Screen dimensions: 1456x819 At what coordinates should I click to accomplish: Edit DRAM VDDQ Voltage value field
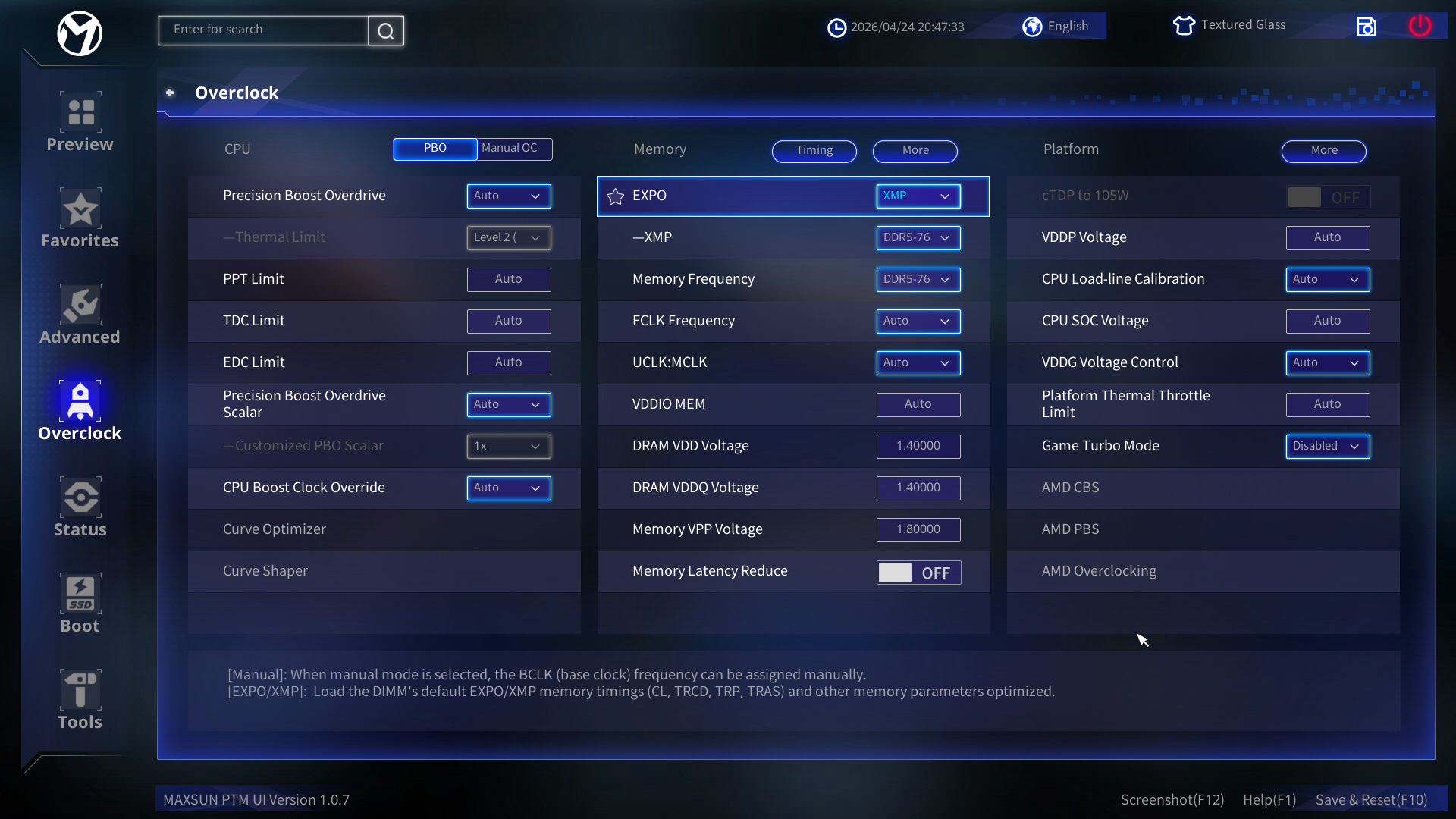(x=918, y=488)
